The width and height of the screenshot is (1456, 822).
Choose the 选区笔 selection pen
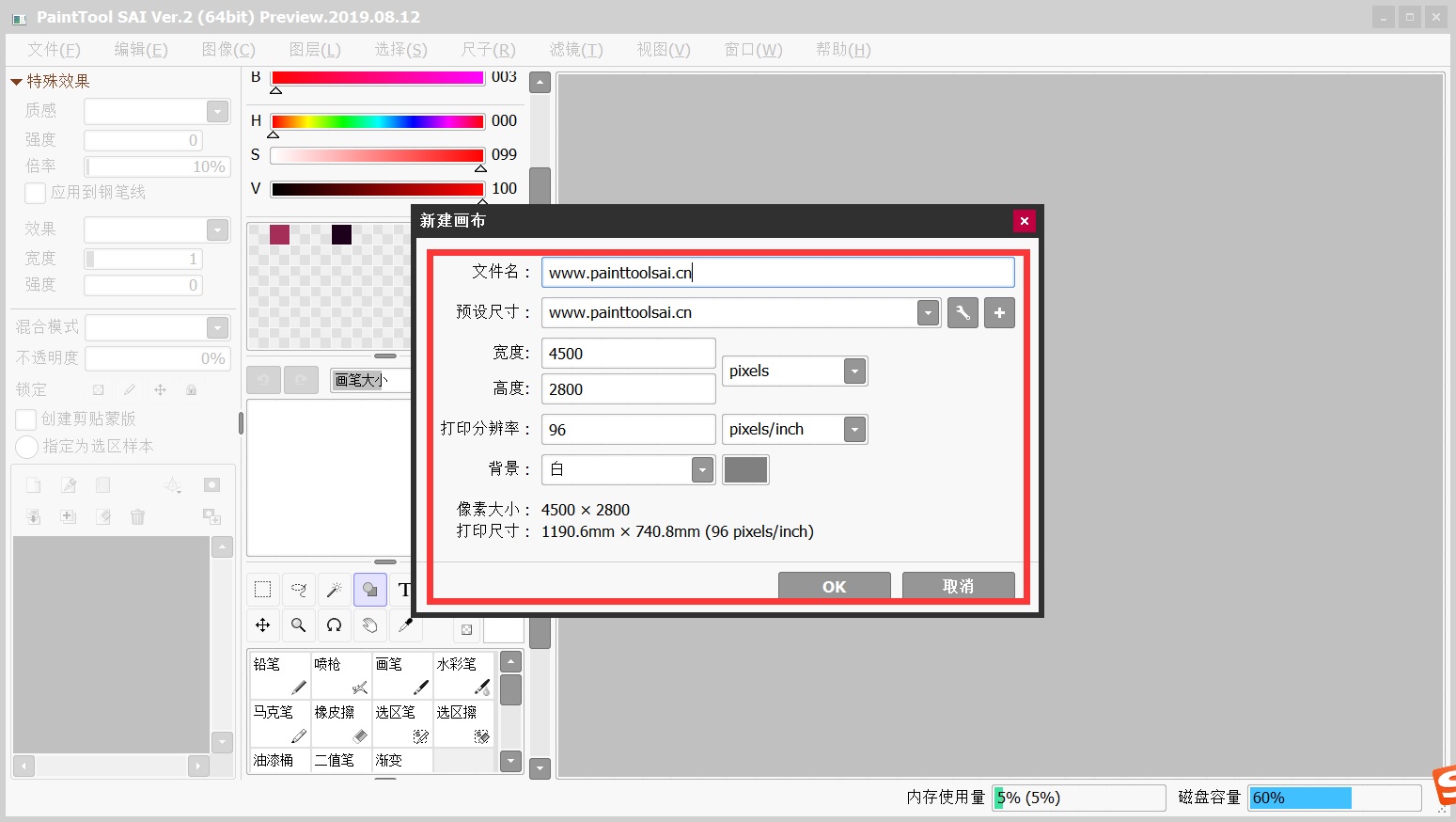click(402, 723)
